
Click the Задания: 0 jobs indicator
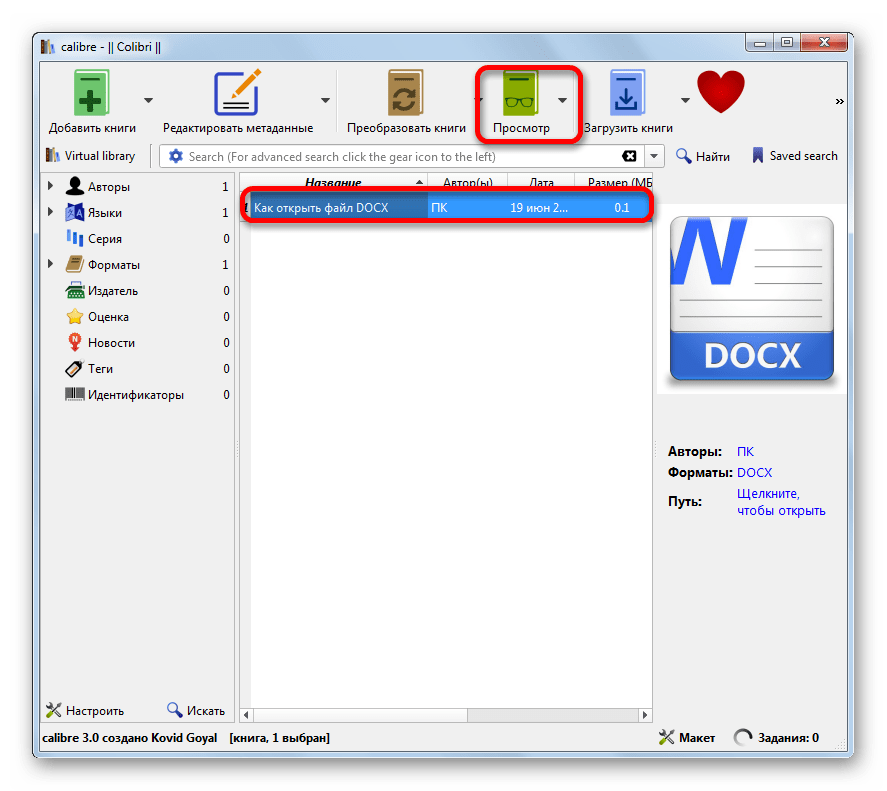coord(776,737)
